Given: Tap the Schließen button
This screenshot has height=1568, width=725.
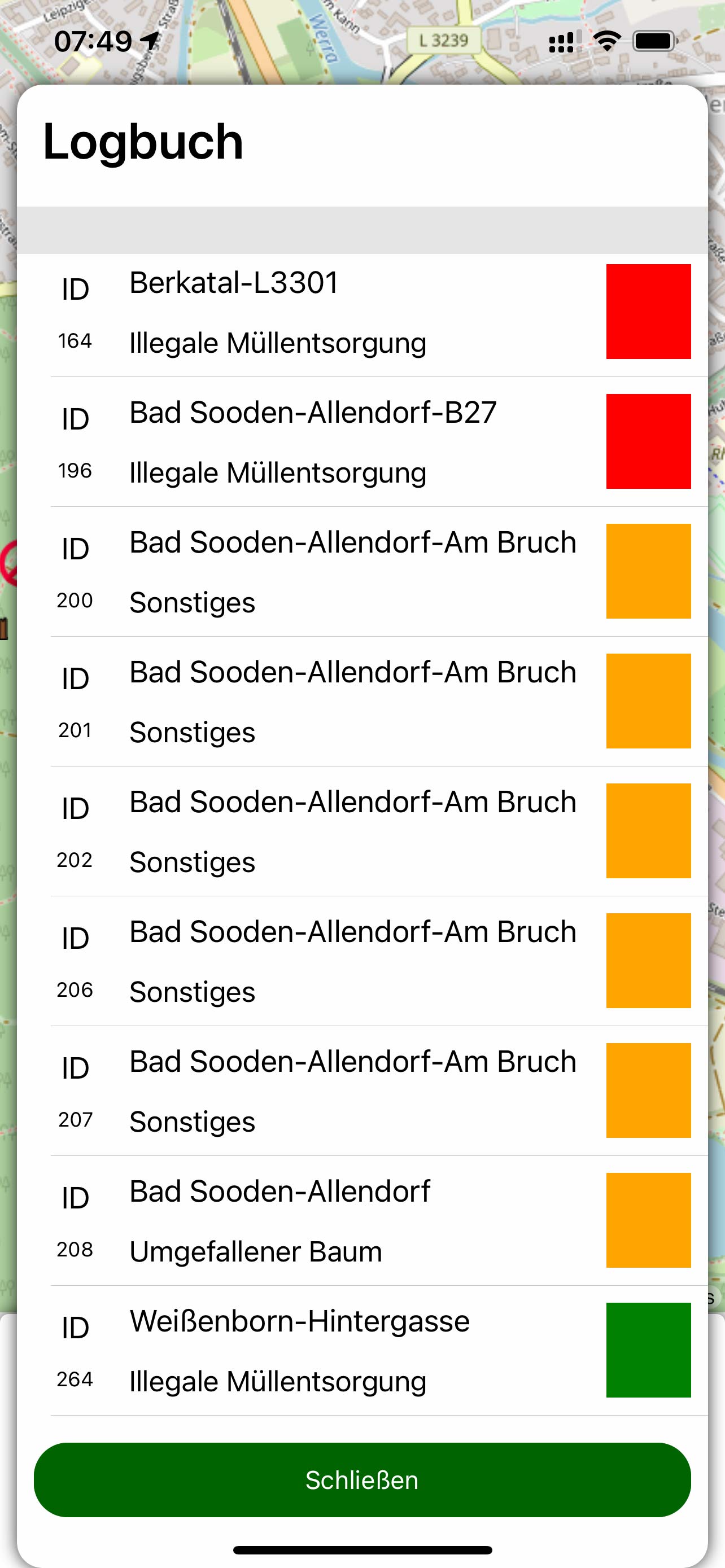Looking at the screenshot, I should [362, 1479].
